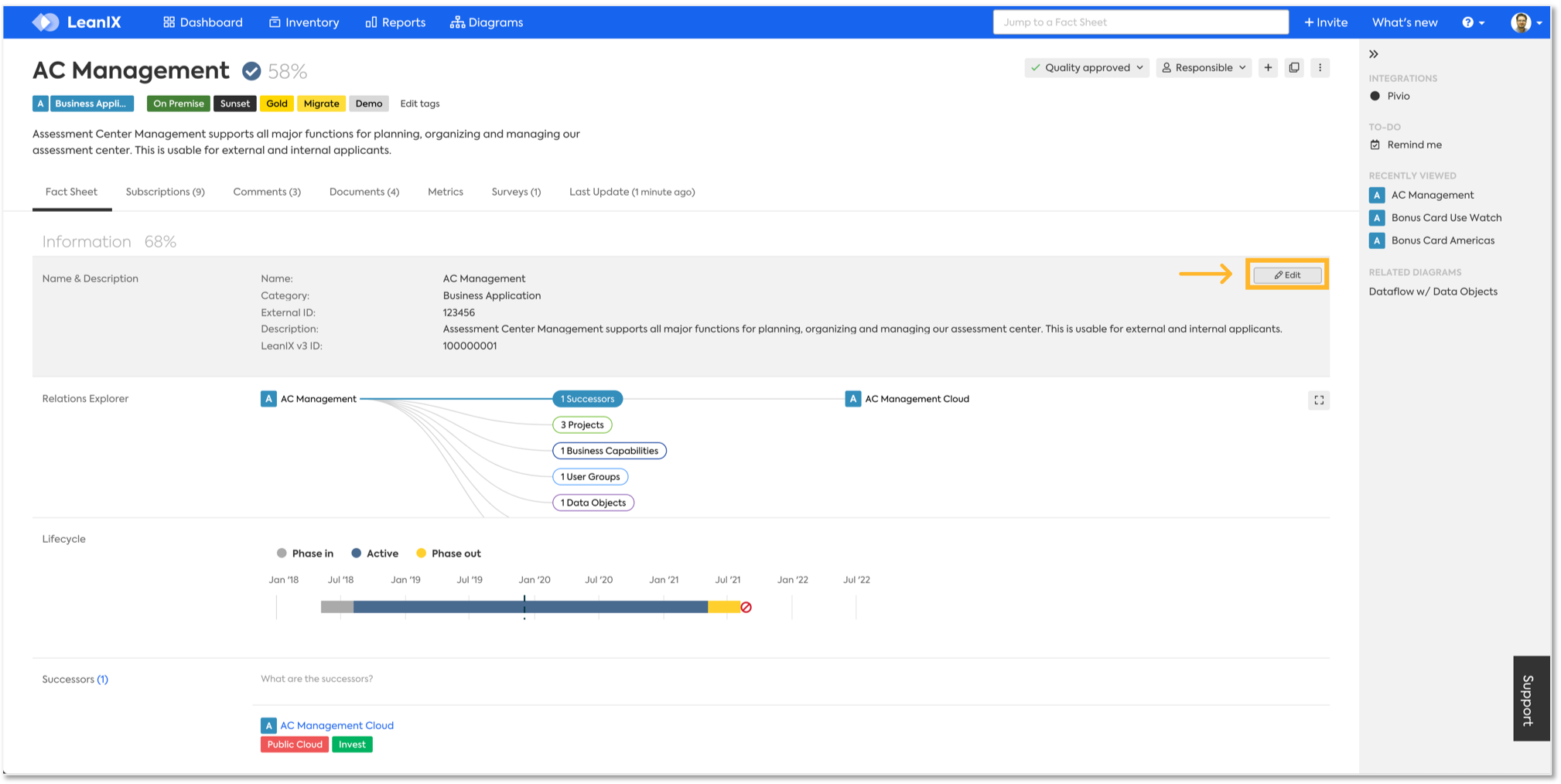Expand the Relations Explorer to fullscreen
This screenshot has width=1561, height=784.
(1319, 400)
